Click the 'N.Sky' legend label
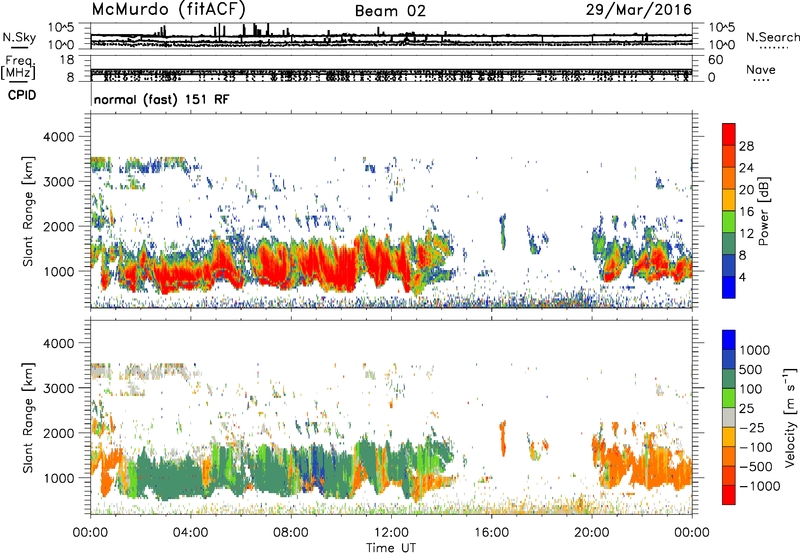The image size is (800, 554). tap(19, 37)
